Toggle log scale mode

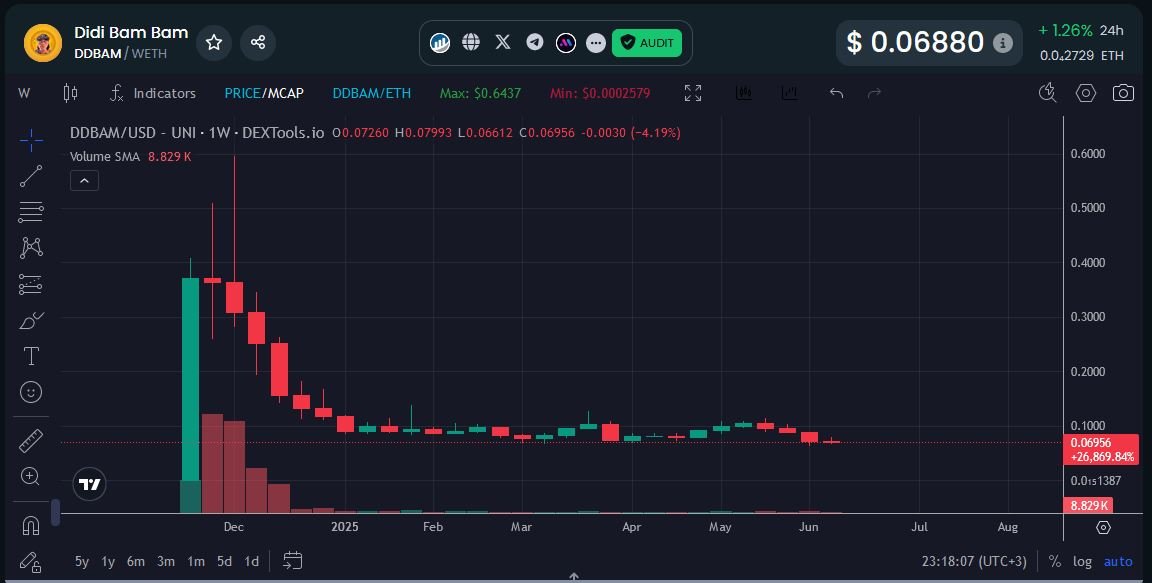pyautogui.click(x=1082, y=562)
